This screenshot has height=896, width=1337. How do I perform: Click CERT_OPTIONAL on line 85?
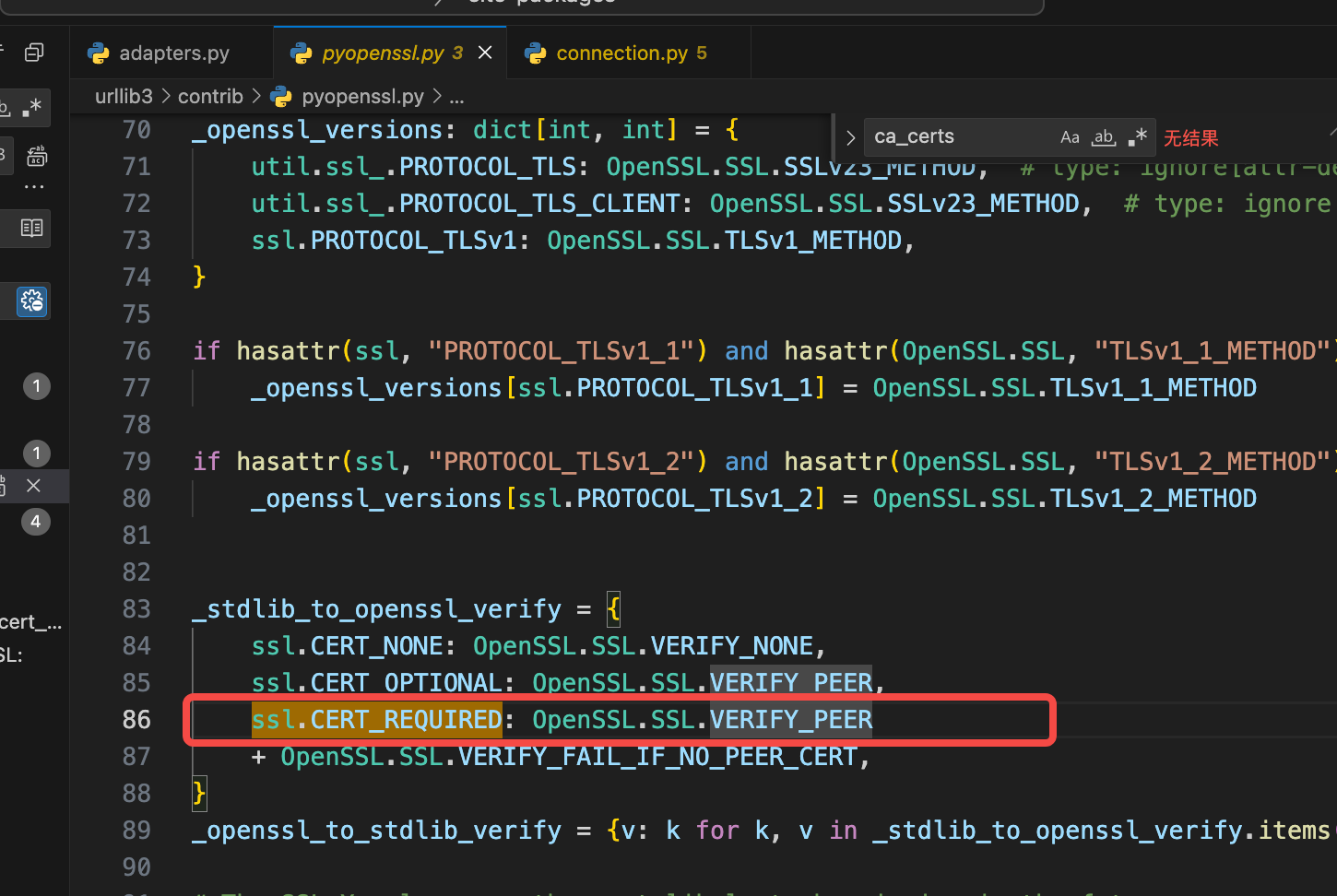pyautogui.click(x=406, y=683)
